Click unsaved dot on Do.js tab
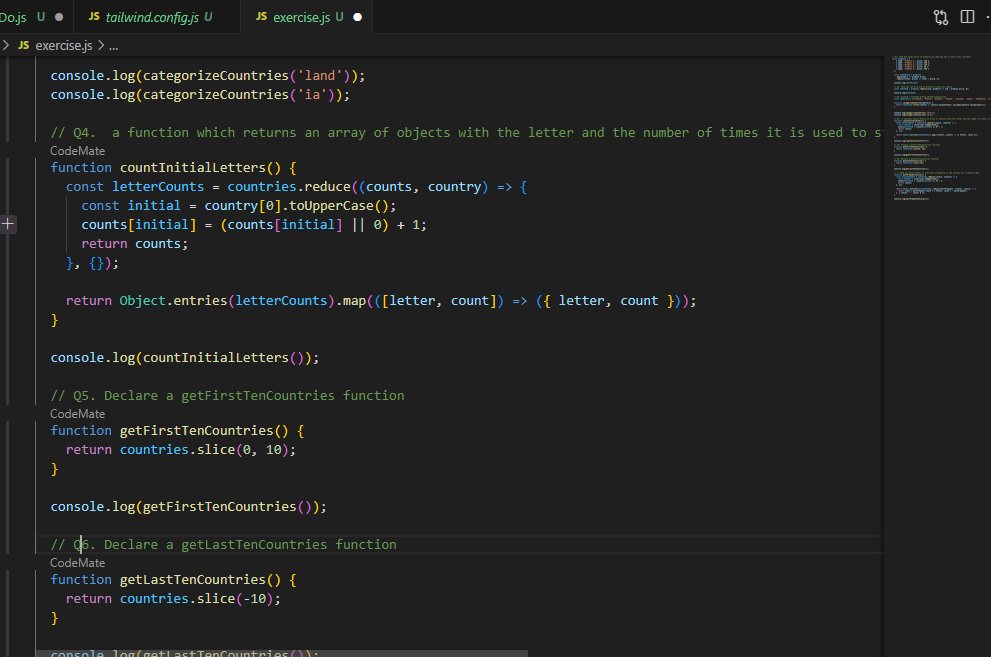 59,17
